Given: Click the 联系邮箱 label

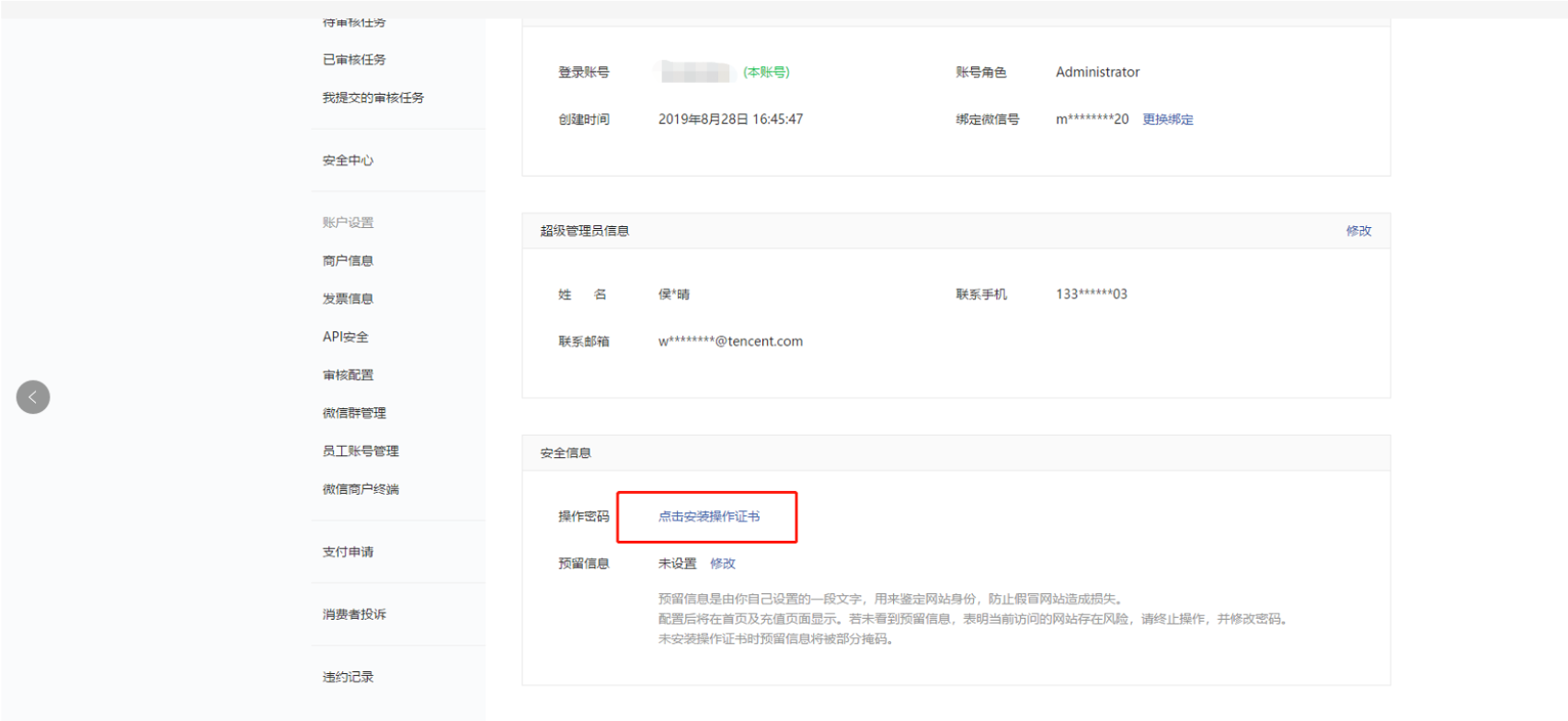Looking at the screenshot, I should pos(583,341).
